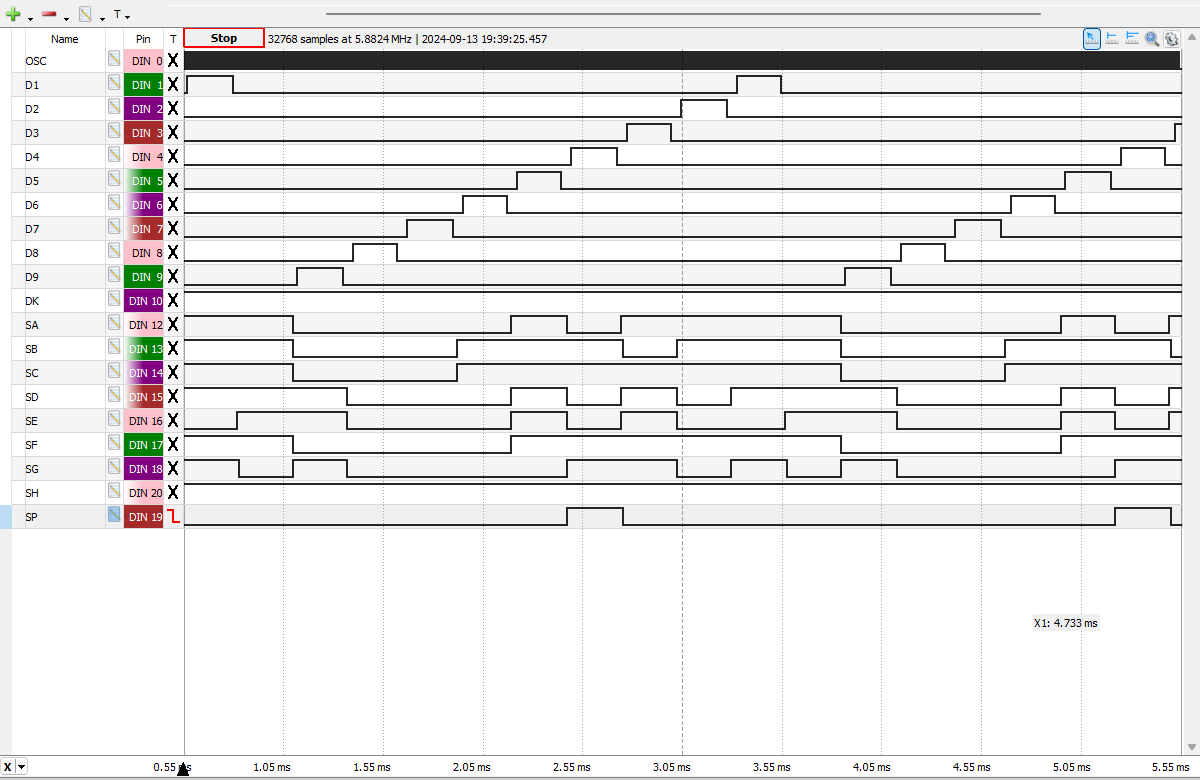Image resolution: width=1200 pixels, height=780 pixels.
Task: Click the Pin column header
Action: 143,39
